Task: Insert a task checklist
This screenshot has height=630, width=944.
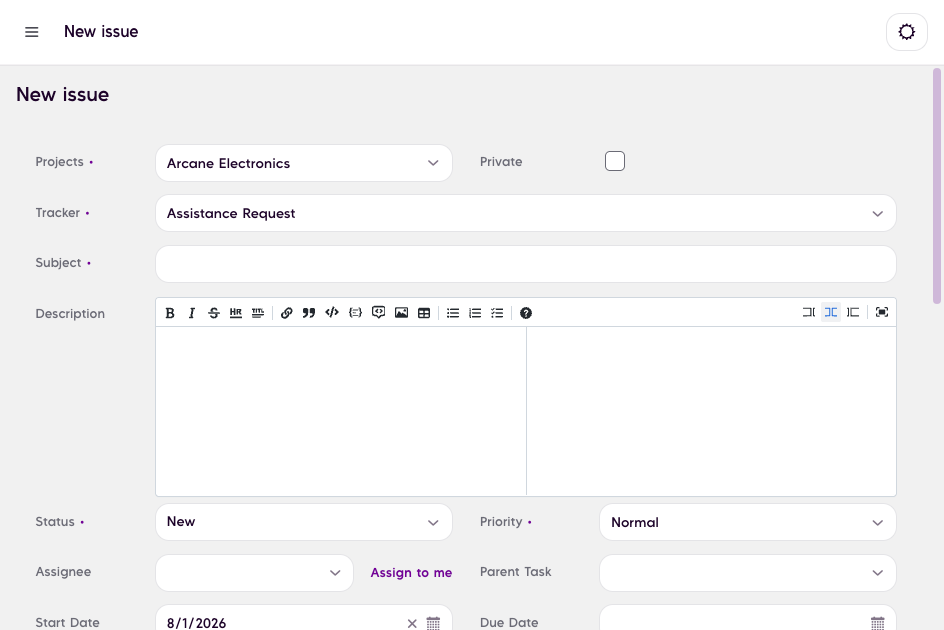Action: pos(497,313)
